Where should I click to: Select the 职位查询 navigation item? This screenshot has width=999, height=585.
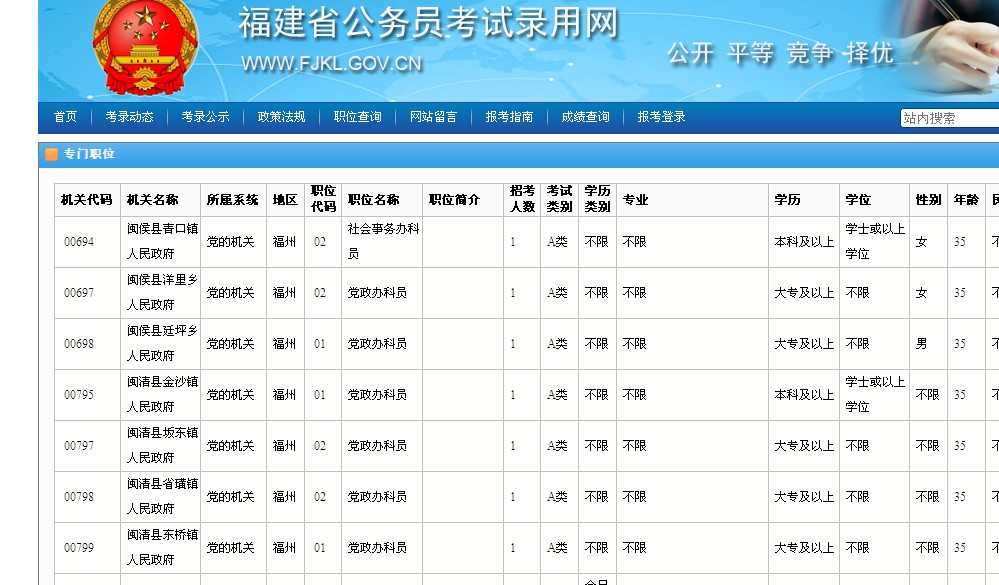tap(358, 116)
